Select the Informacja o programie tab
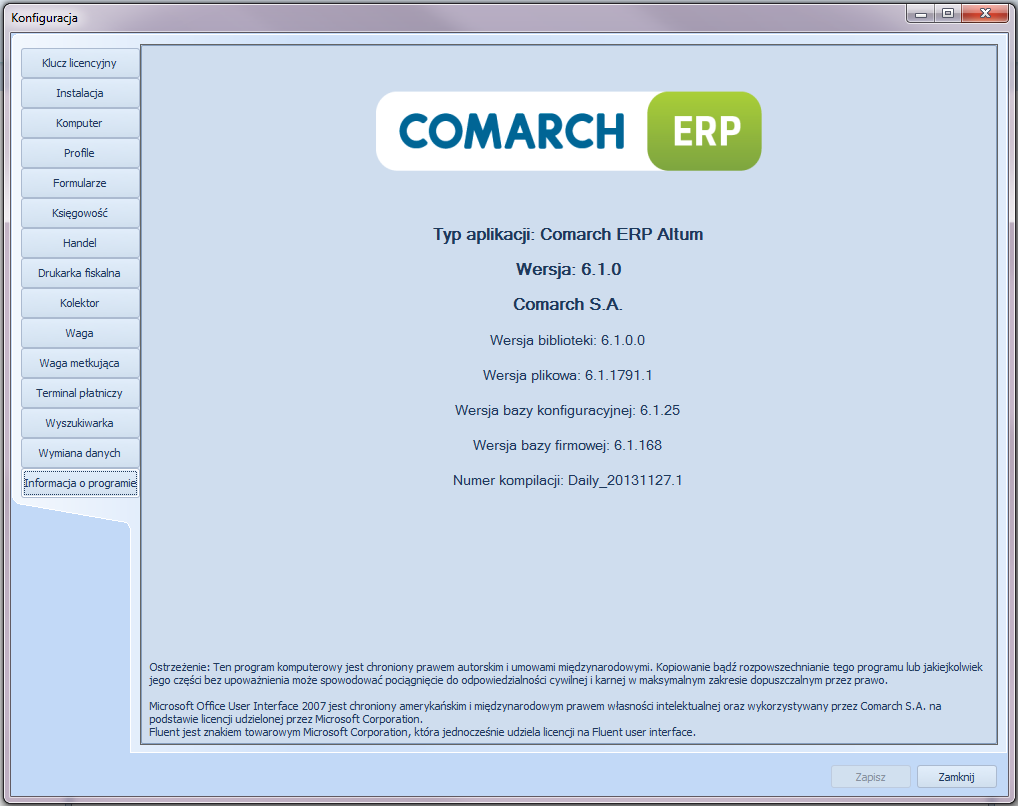 pos(80,483)
